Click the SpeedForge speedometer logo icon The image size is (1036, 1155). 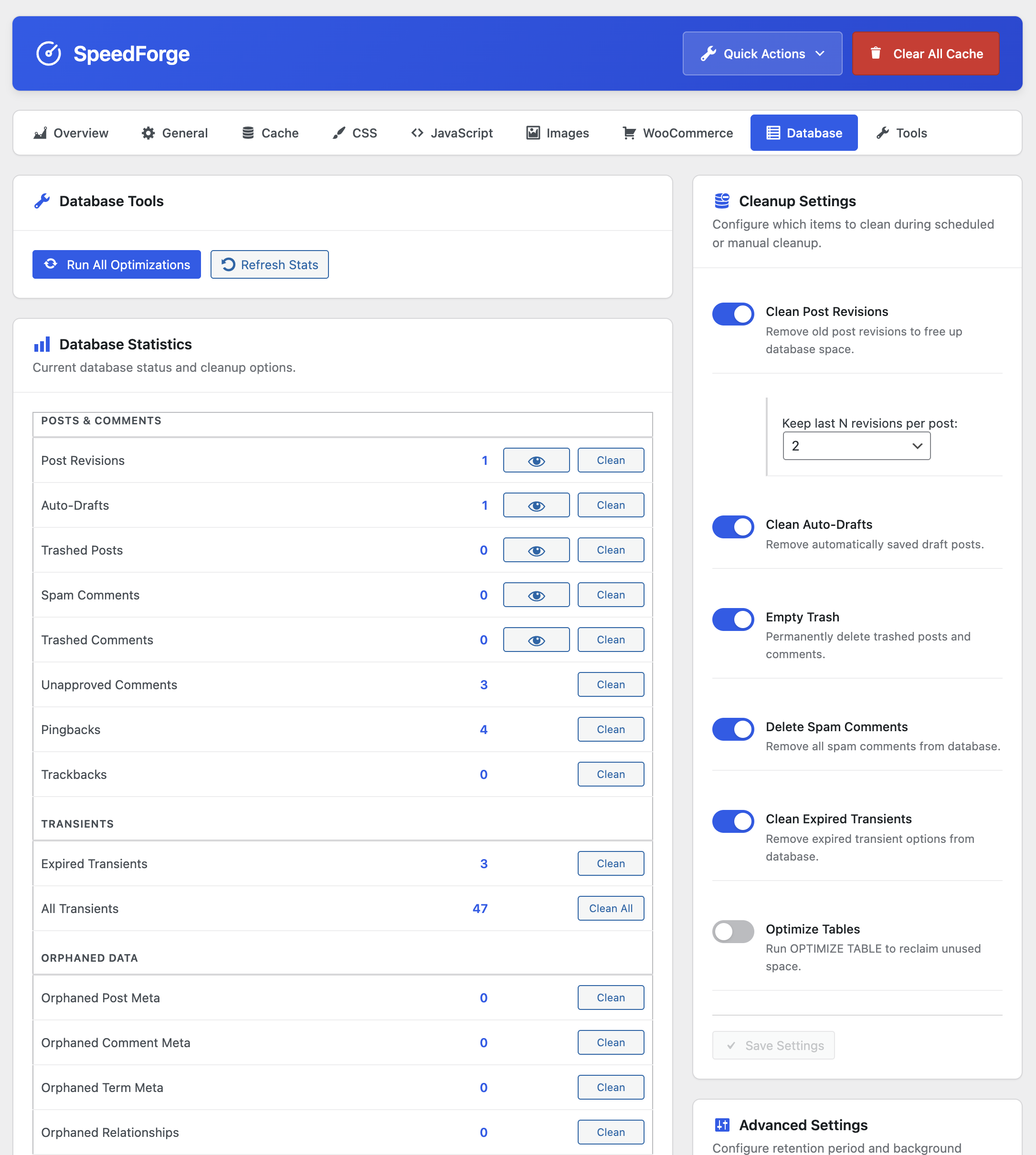coord(49,53)
